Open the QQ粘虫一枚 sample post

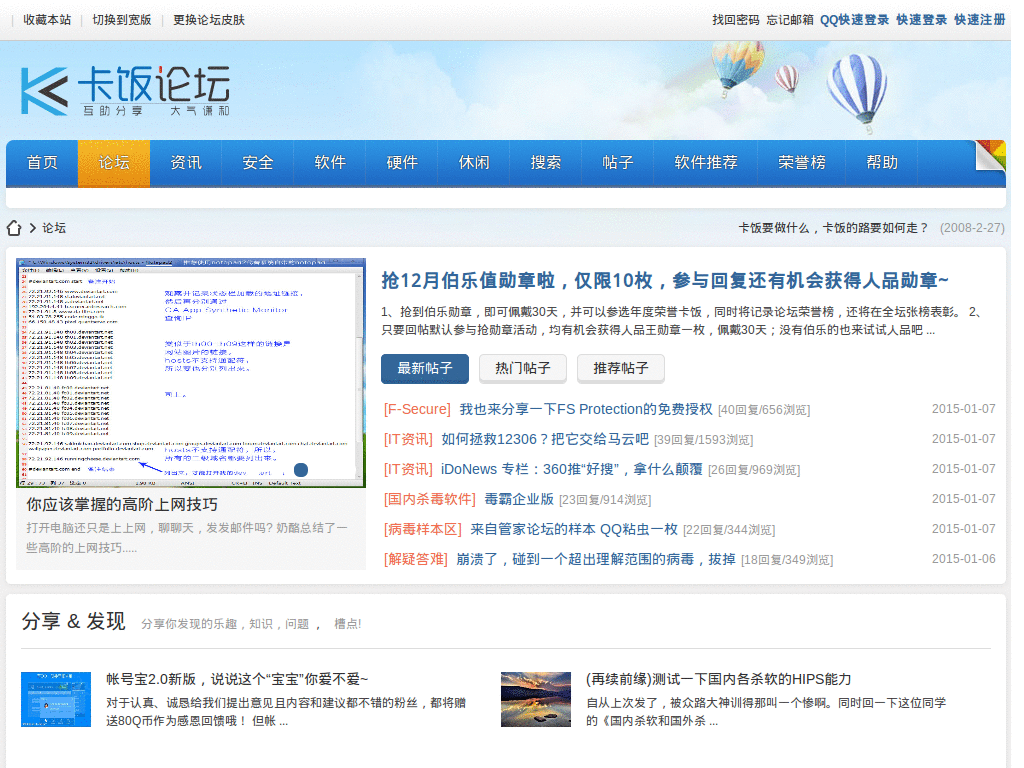[574, 530]
